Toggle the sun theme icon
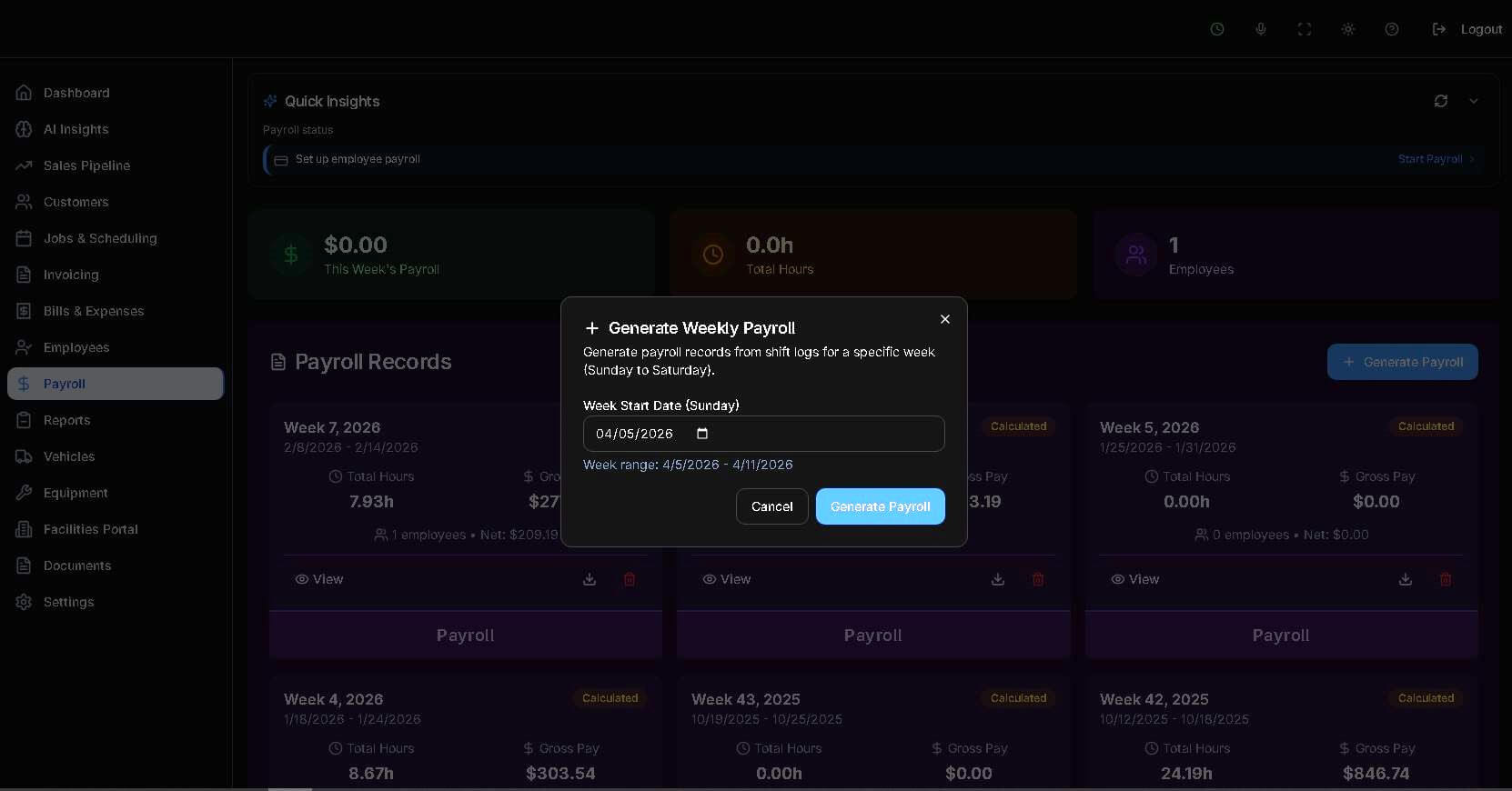This screenshot has height=791, width=1512. [x=1348, y=29]
